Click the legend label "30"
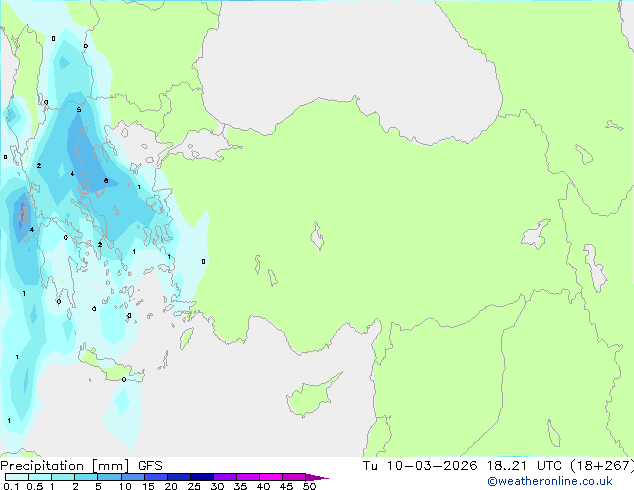Viewport: 634px width, 490px height. [217, 486]
